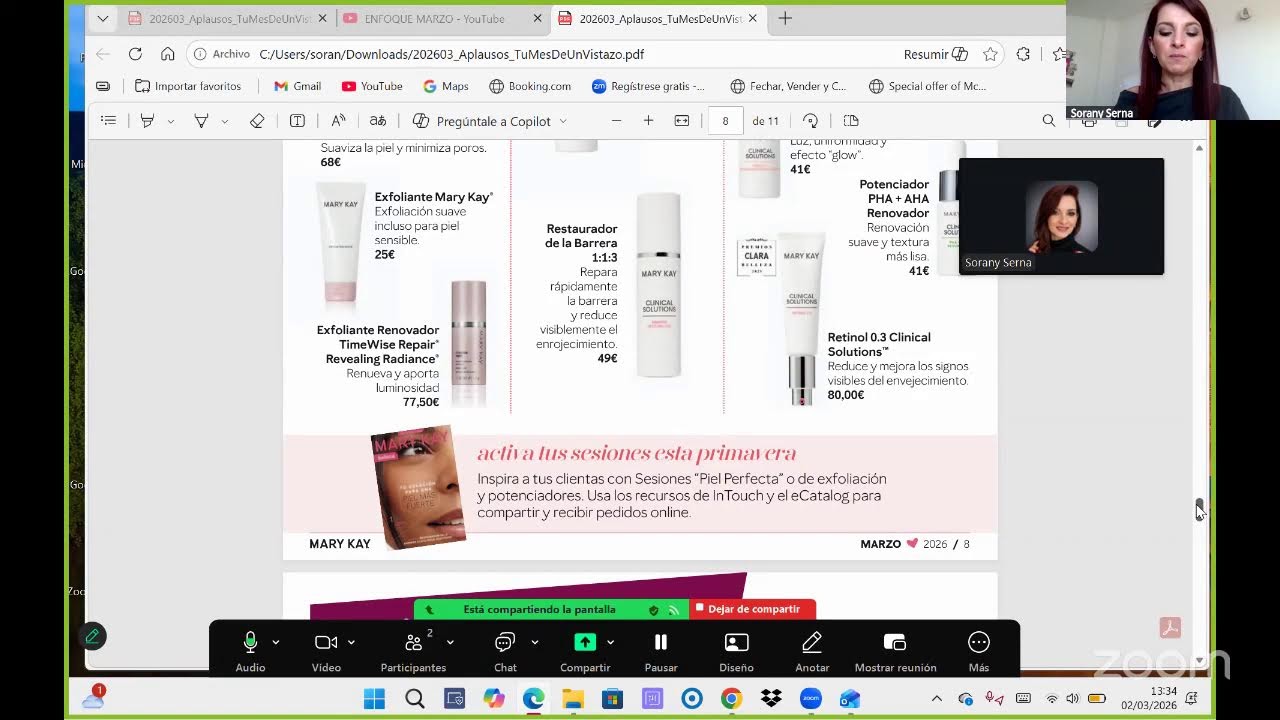Open the Windows Start menu
The width and height of the screenshot is (1280, 720).
point(374,698)
